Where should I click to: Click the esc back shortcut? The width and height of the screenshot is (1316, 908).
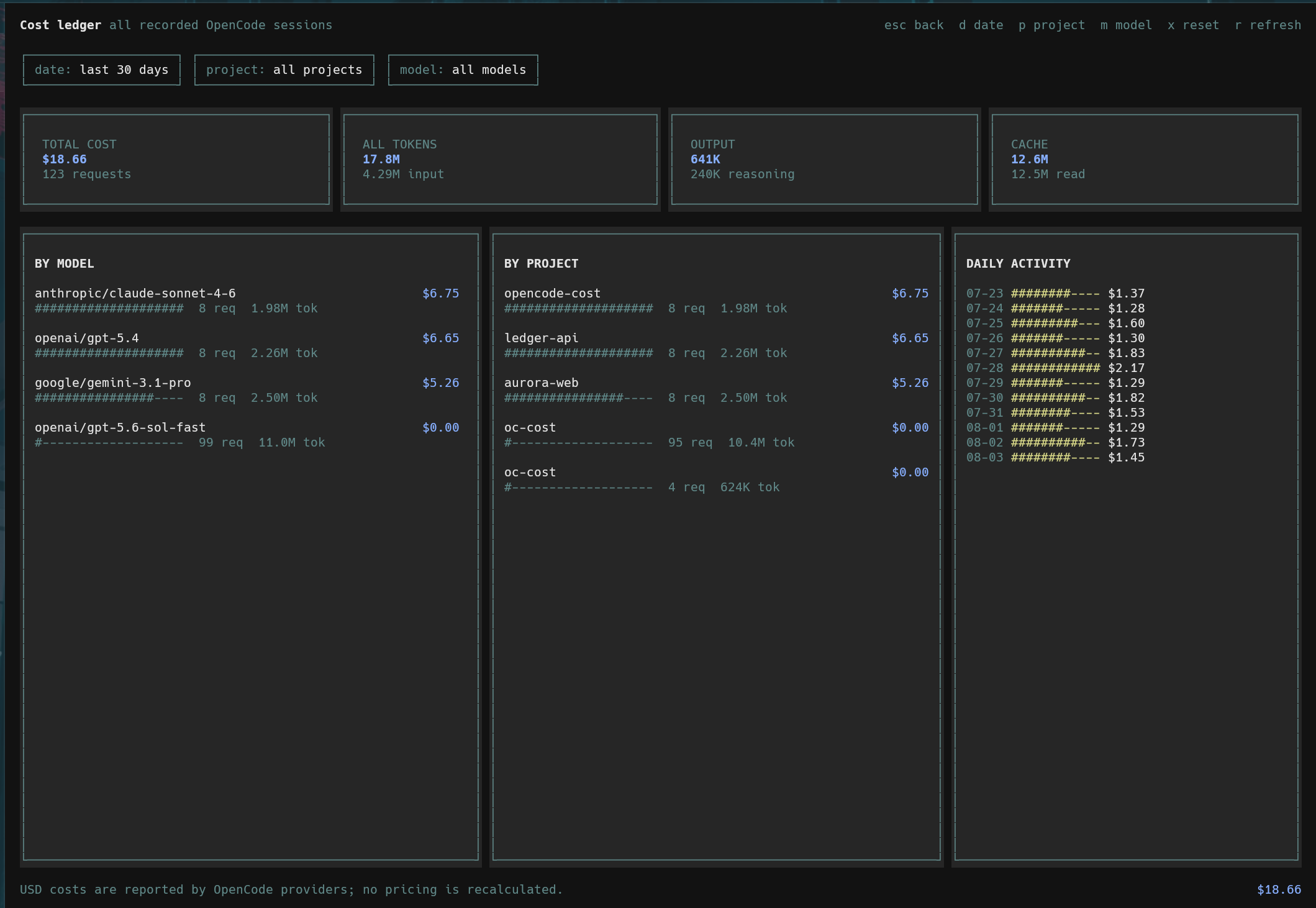point(914,25)
